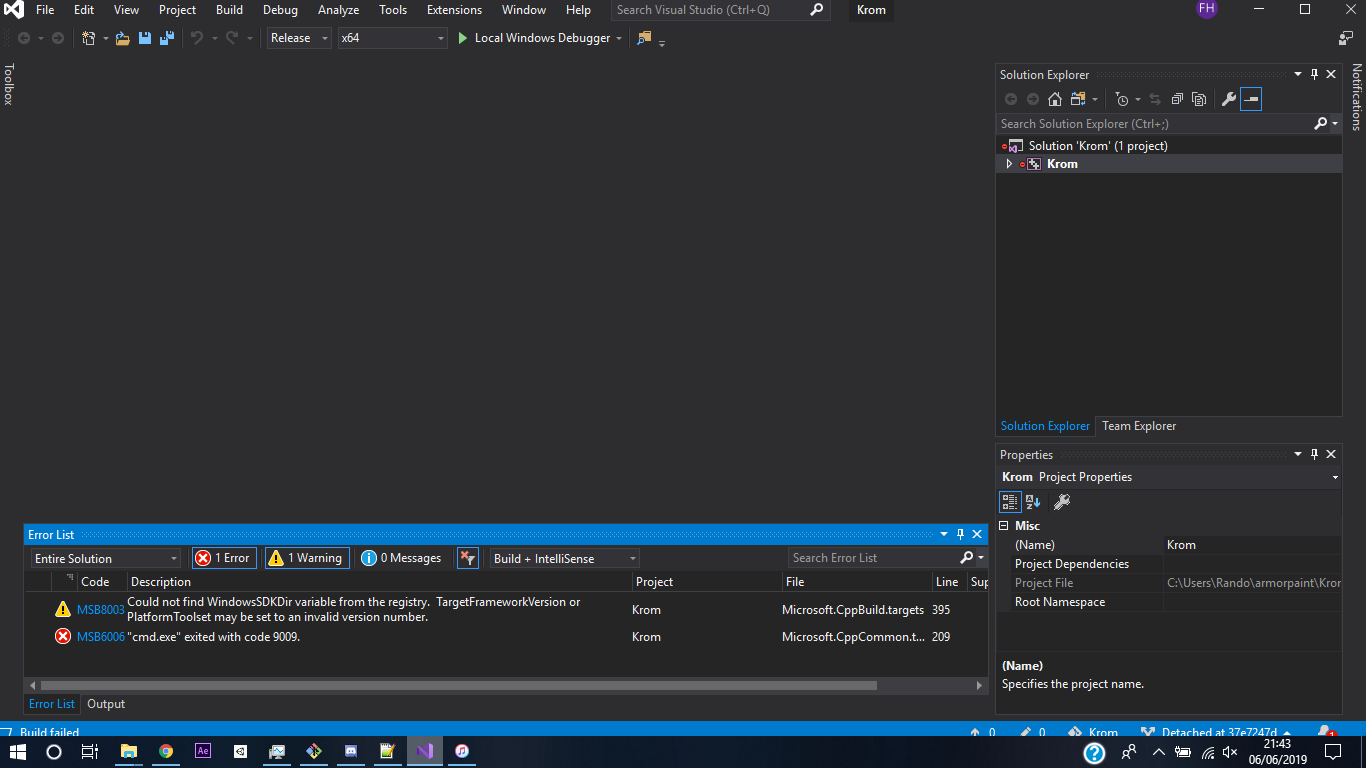The width and height of the screenshot is (1366, 768).
Task: Open the error list filter icon
Action: [x=467, y=557]
